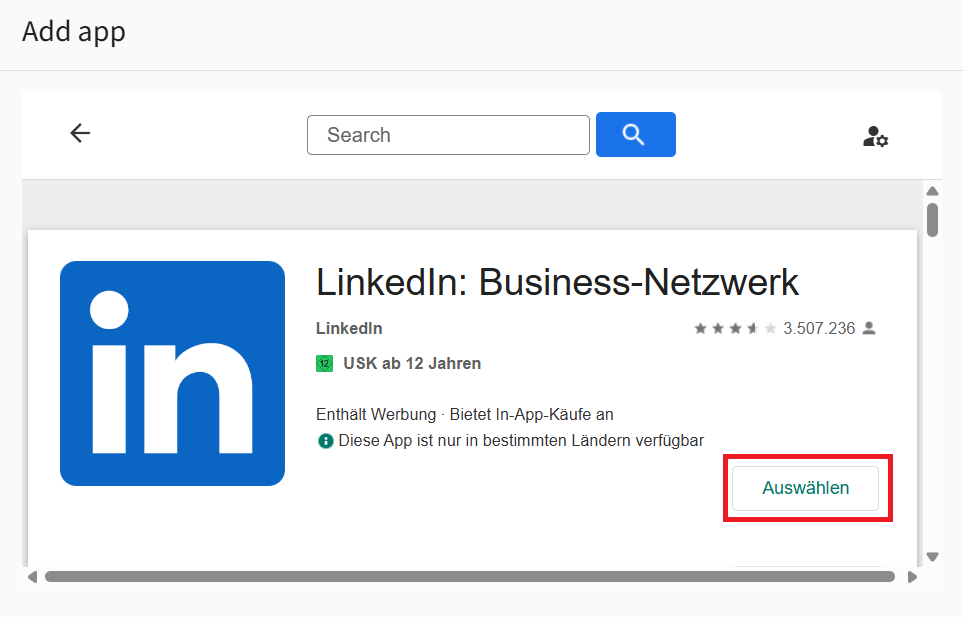Viewport: 963px width, 617px height.
Task: Click the Auswählen button
Action: pos(806,488)
